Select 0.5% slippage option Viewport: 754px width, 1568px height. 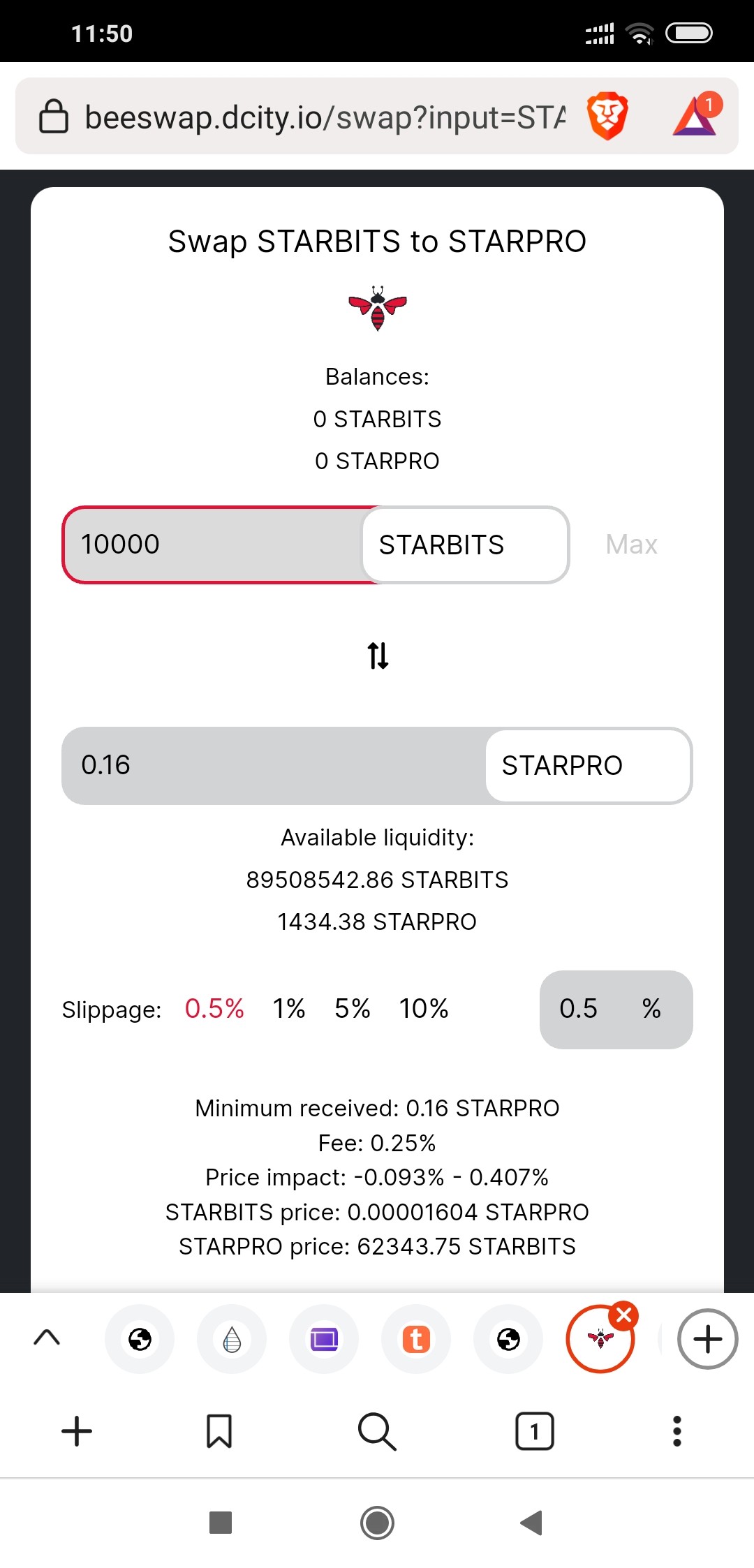[214, 1009]
